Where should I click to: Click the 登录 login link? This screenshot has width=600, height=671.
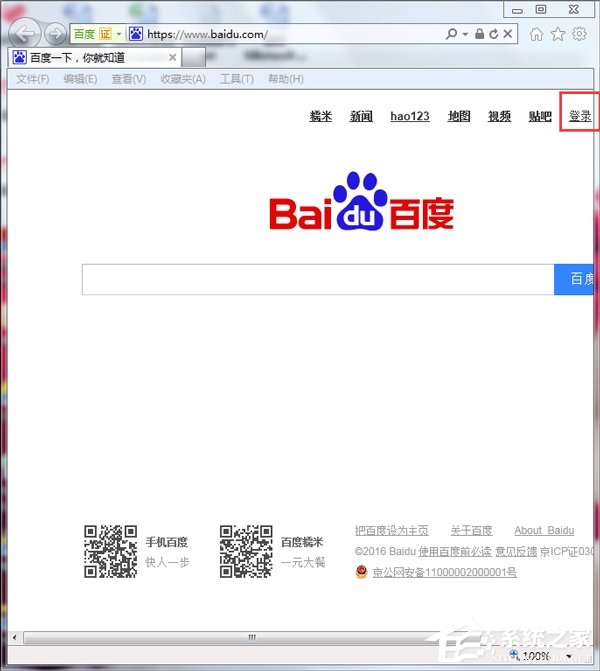pos(580,117)
